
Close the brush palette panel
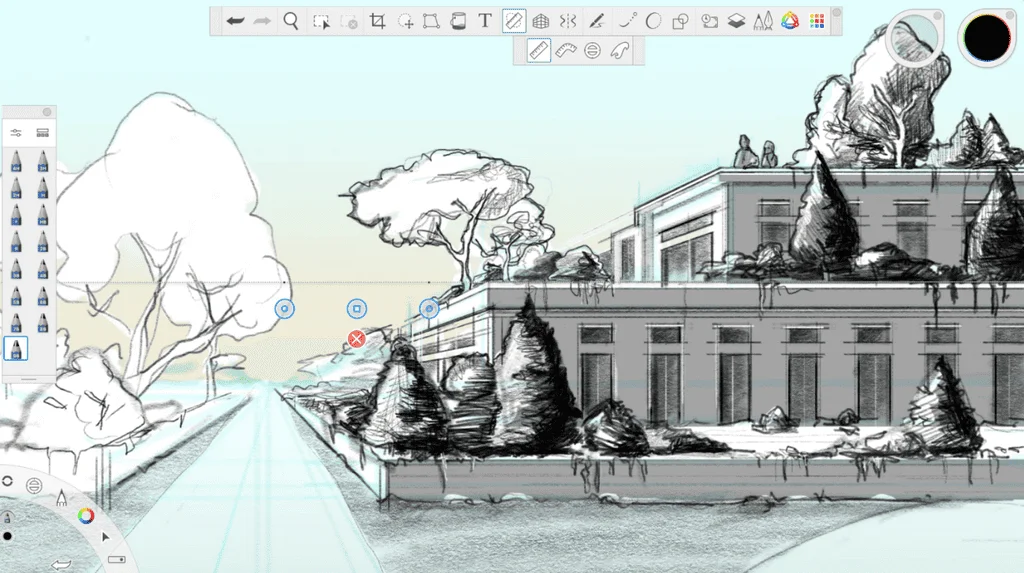pyautogui.click(x=47, y=112)
